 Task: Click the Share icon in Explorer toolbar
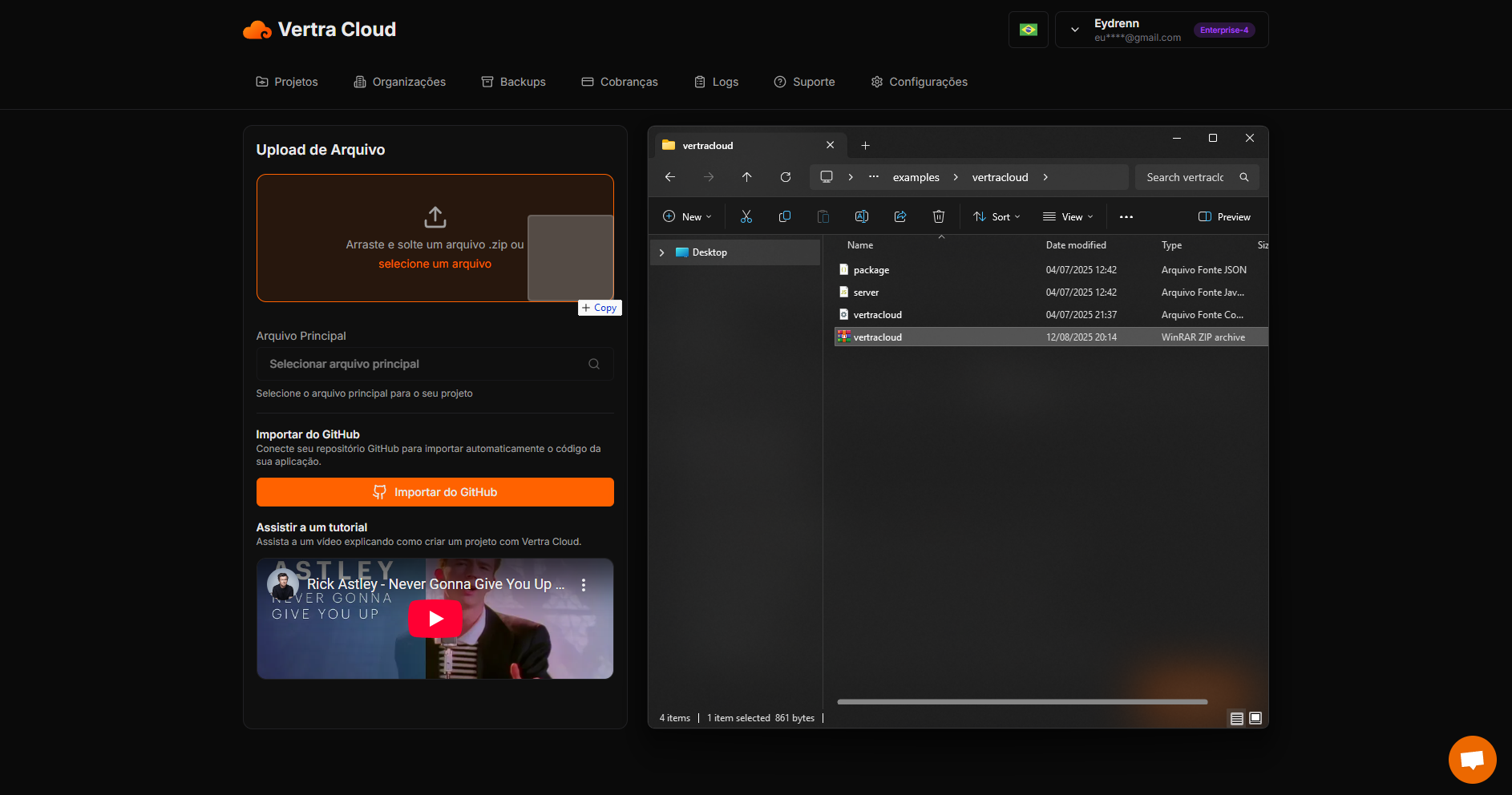(900, 216)
